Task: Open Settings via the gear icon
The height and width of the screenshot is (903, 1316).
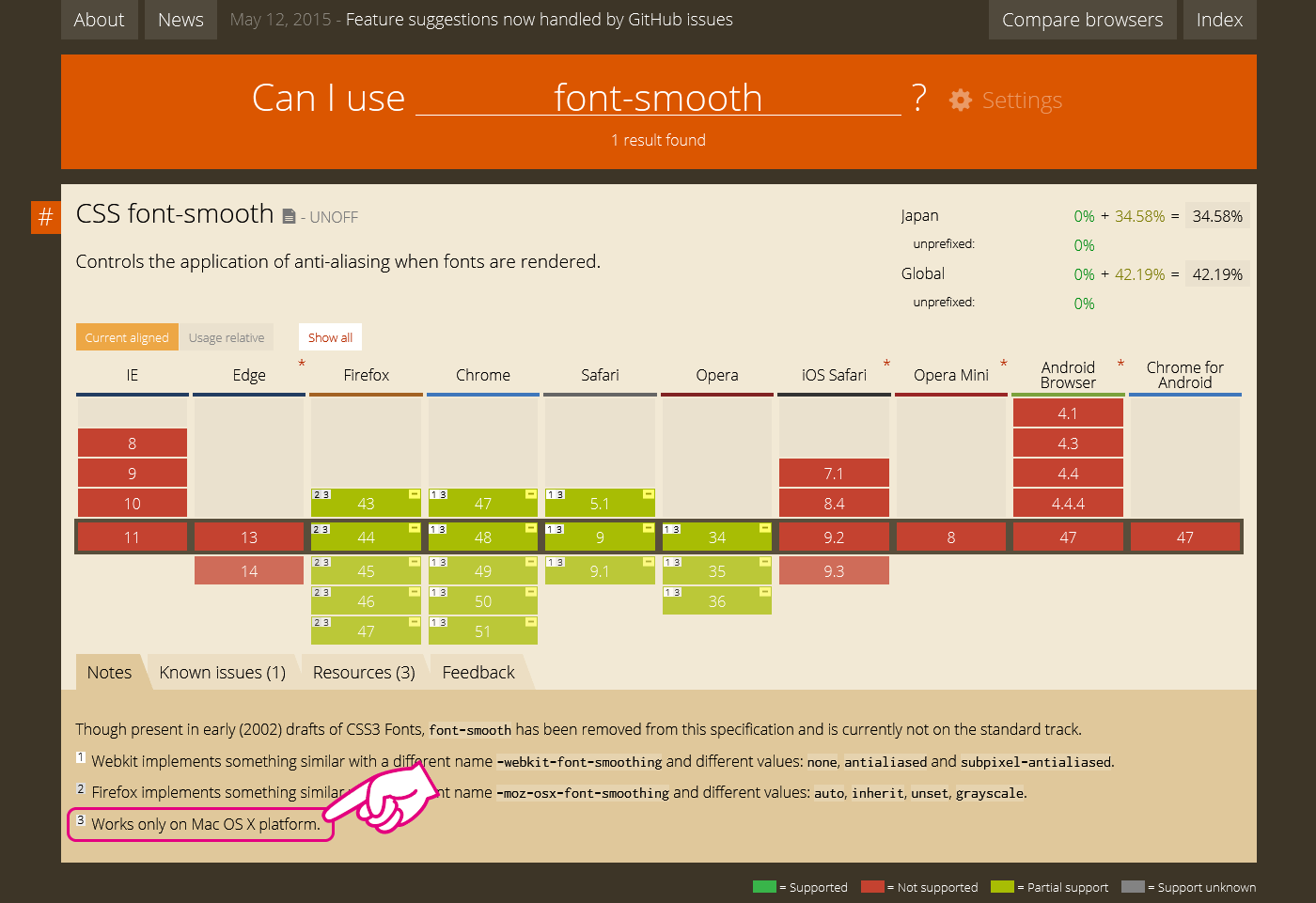Action: [x=960, y=100]
